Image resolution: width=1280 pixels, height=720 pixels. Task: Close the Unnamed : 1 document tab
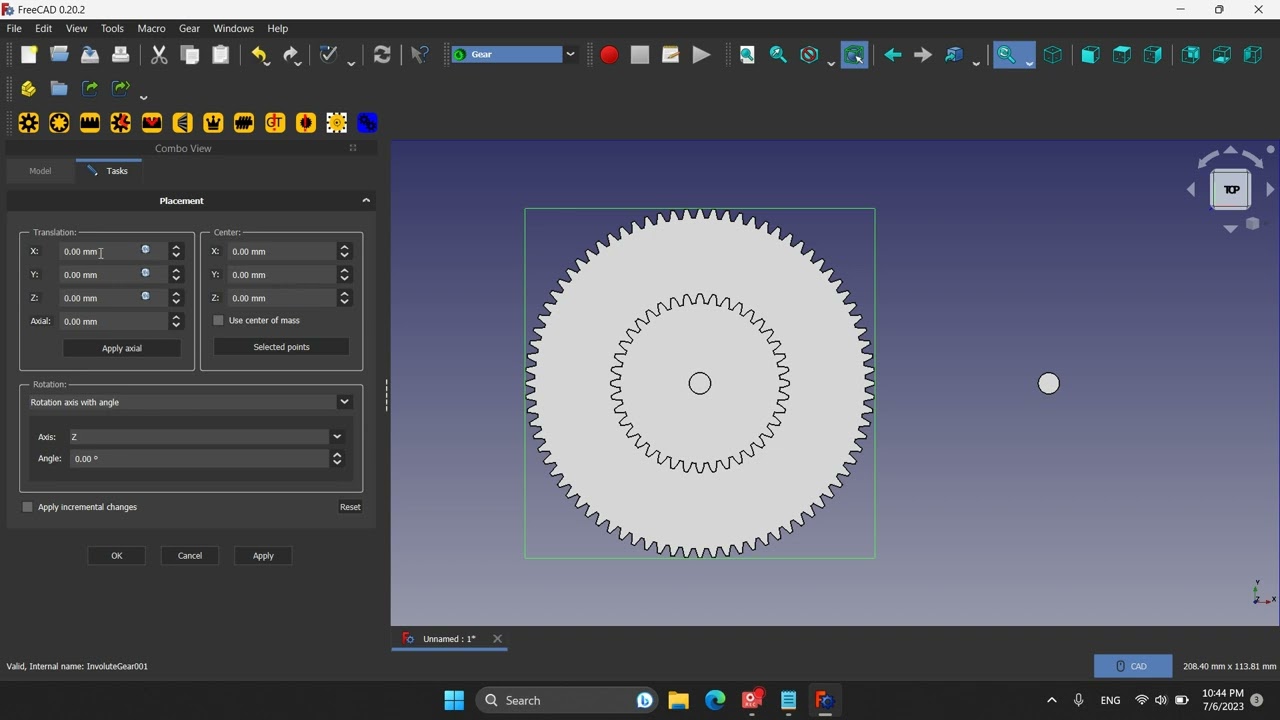(x=497, y=639)
